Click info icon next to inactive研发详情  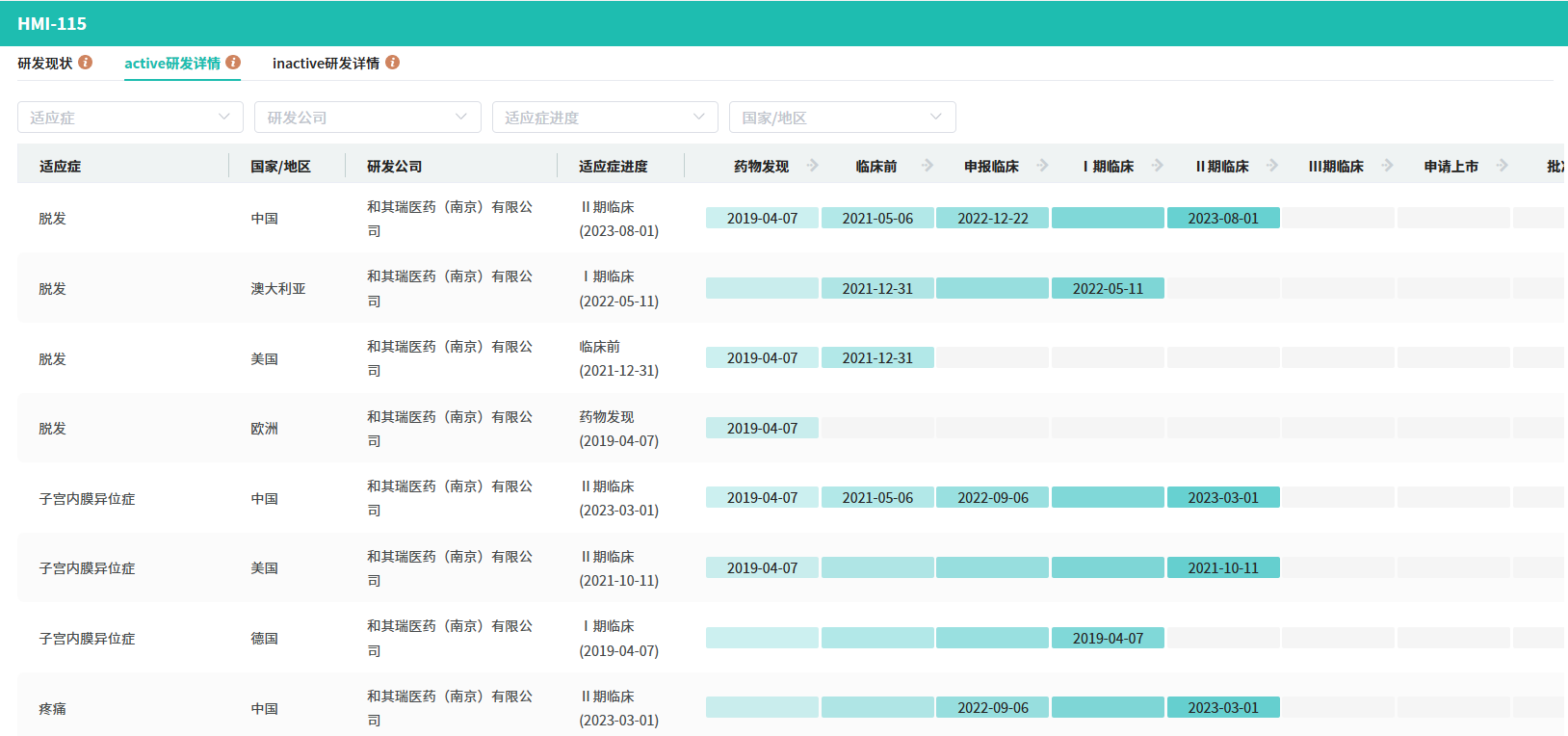(392, 63)
